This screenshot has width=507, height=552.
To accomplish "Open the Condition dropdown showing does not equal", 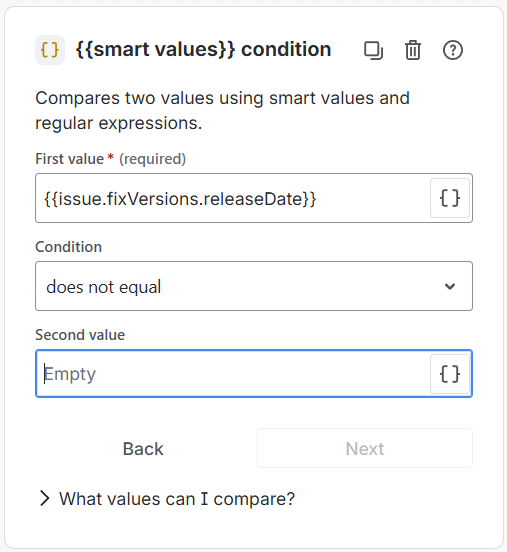I will 254,286.
